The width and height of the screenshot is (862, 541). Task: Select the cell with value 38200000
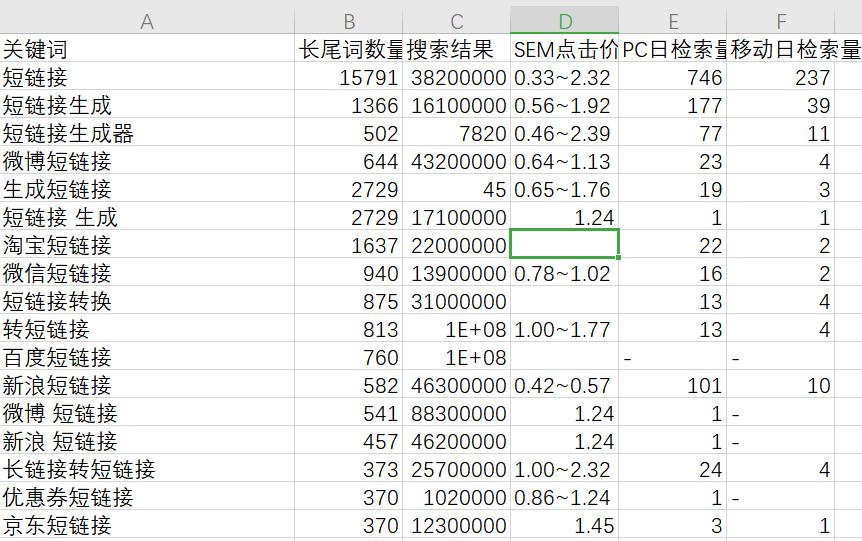[456, 77]
